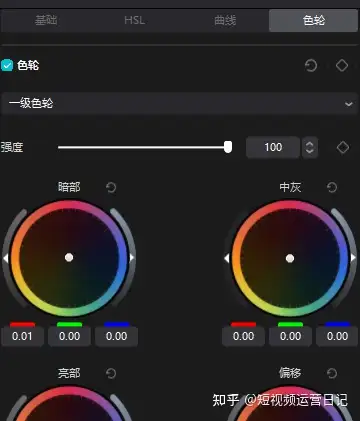The width and height of the screenshot is (360, 421).
Task: Select the 色轮 tab
Action: 314,21
